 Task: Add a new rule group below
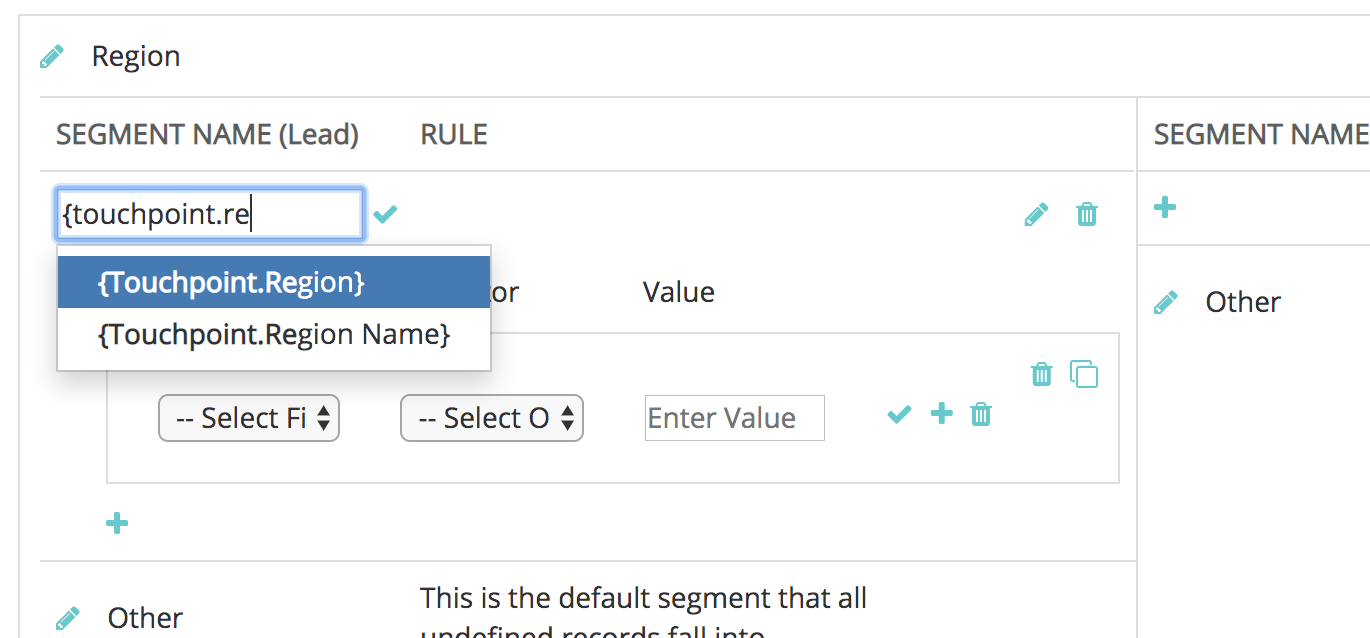pos(117,523)
